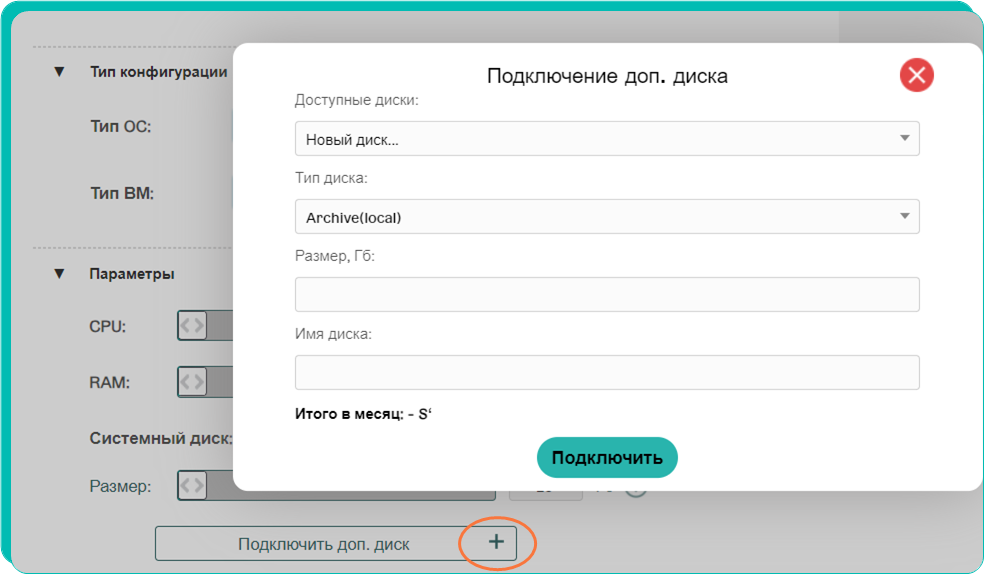Click the Итого в месяц text

[363, 414]
